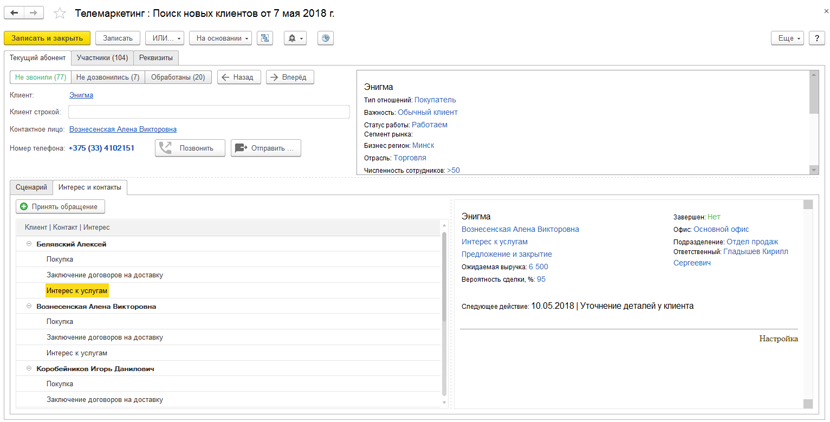Open the Сценарий tab

tap(31, 187)
